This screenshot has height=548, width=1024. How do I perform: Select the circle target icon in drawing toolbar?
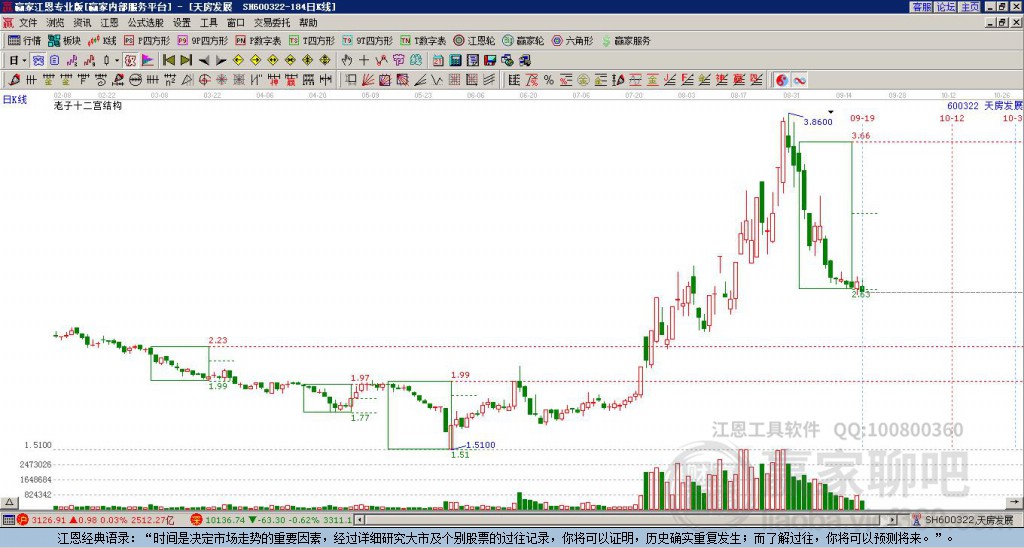pos(204,80)
